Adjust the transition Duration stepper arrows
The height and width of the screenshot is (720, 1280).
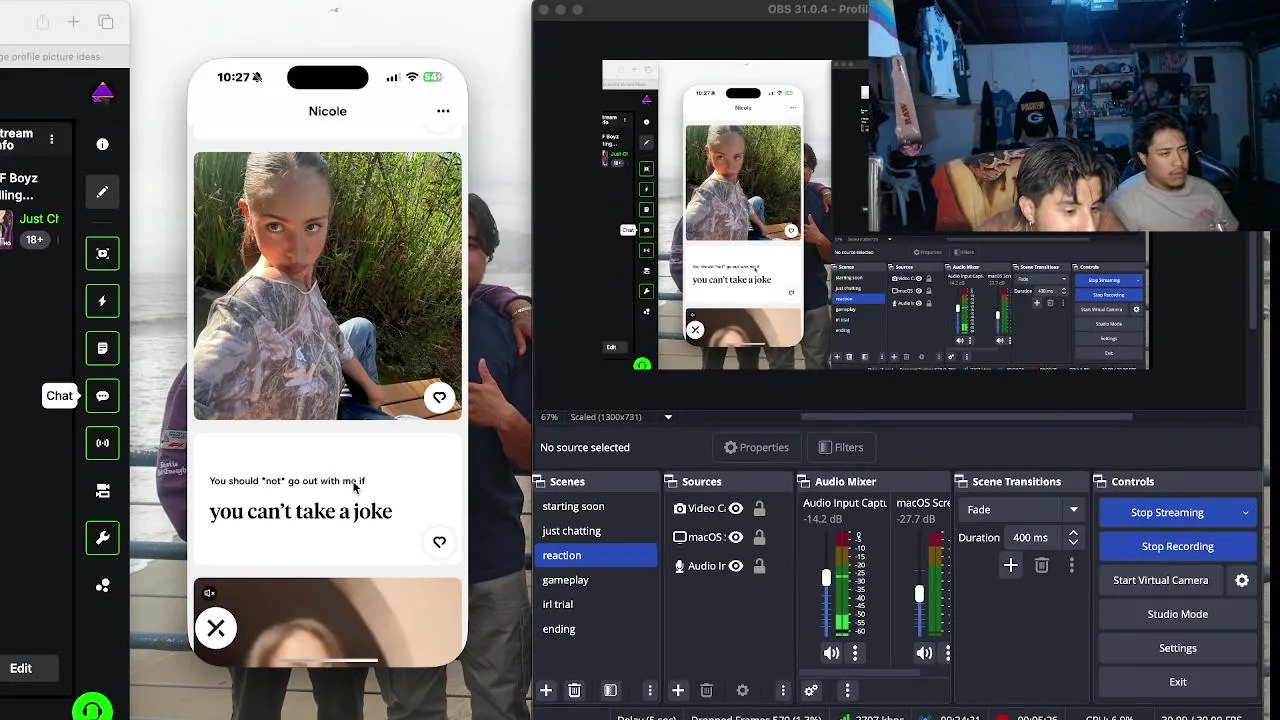click(1073, 538)
